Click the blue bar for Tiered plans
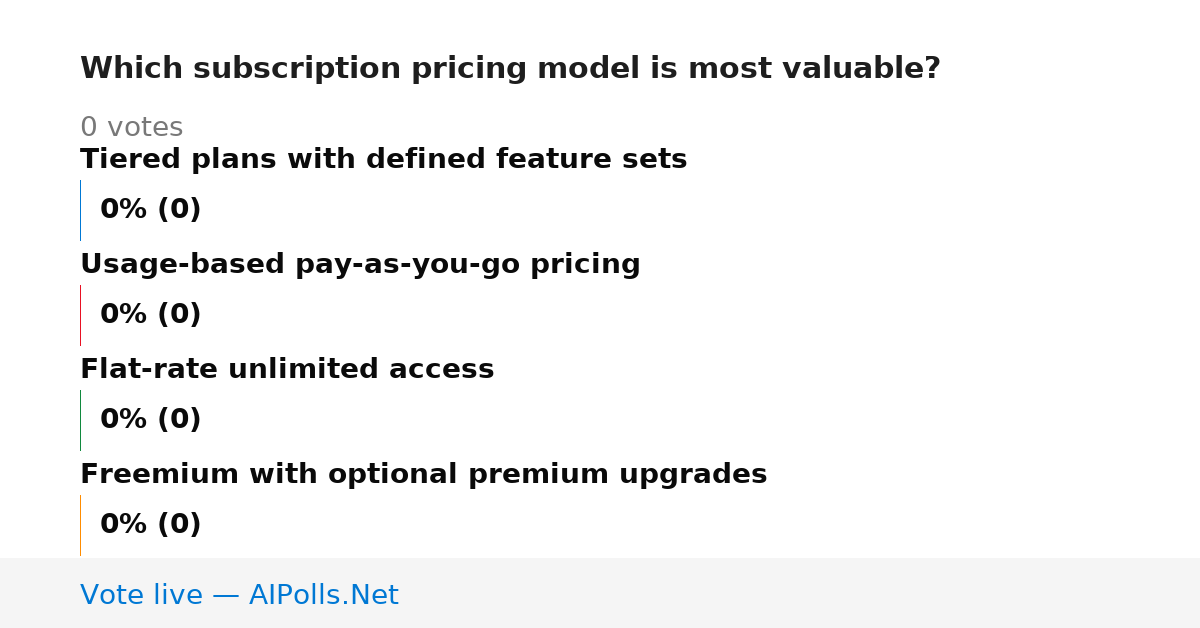1200x628 pixels. pos(80,210)
